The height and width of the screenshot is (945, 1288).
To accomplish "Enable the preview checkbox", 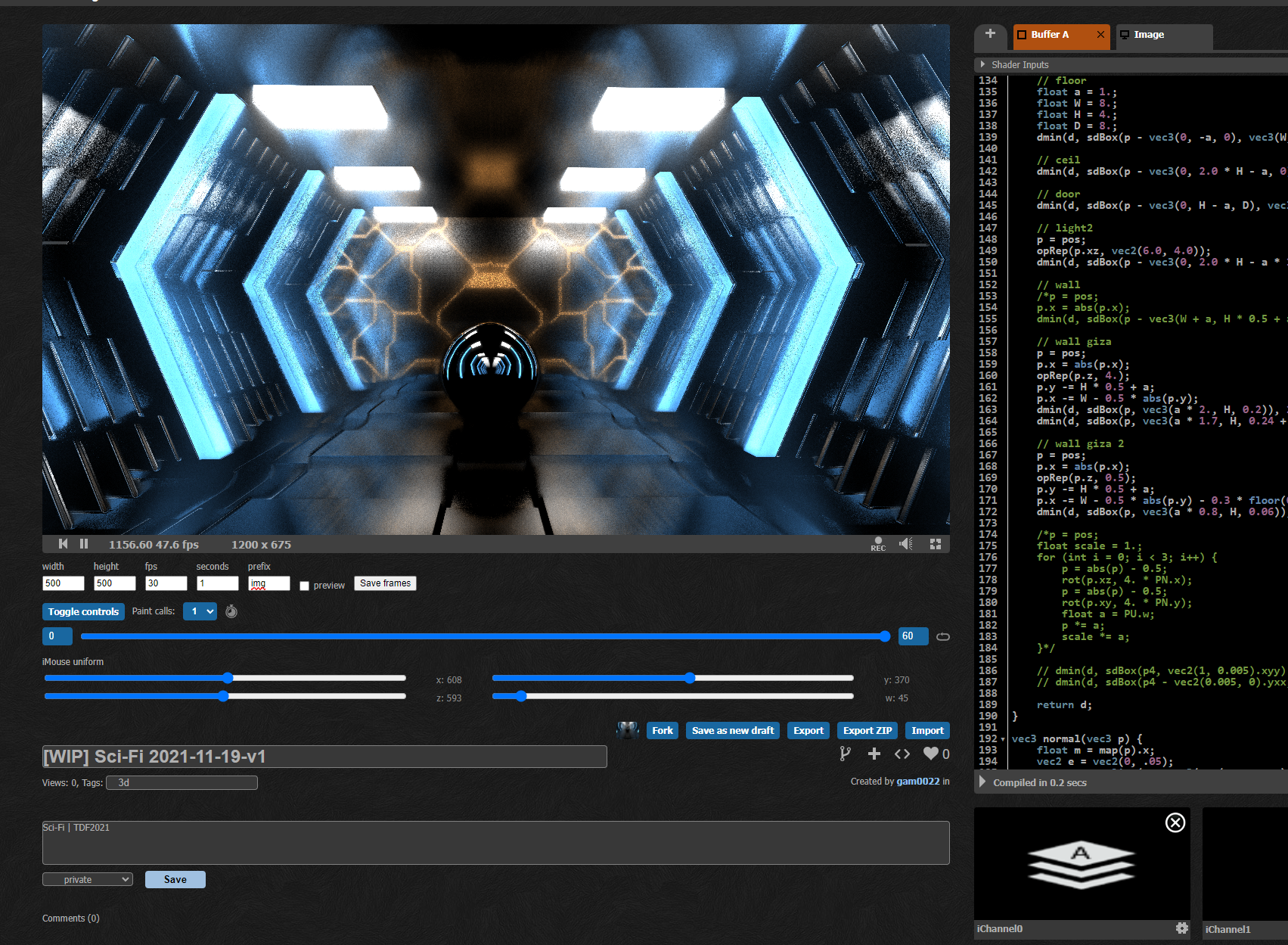I will (305, 586).
